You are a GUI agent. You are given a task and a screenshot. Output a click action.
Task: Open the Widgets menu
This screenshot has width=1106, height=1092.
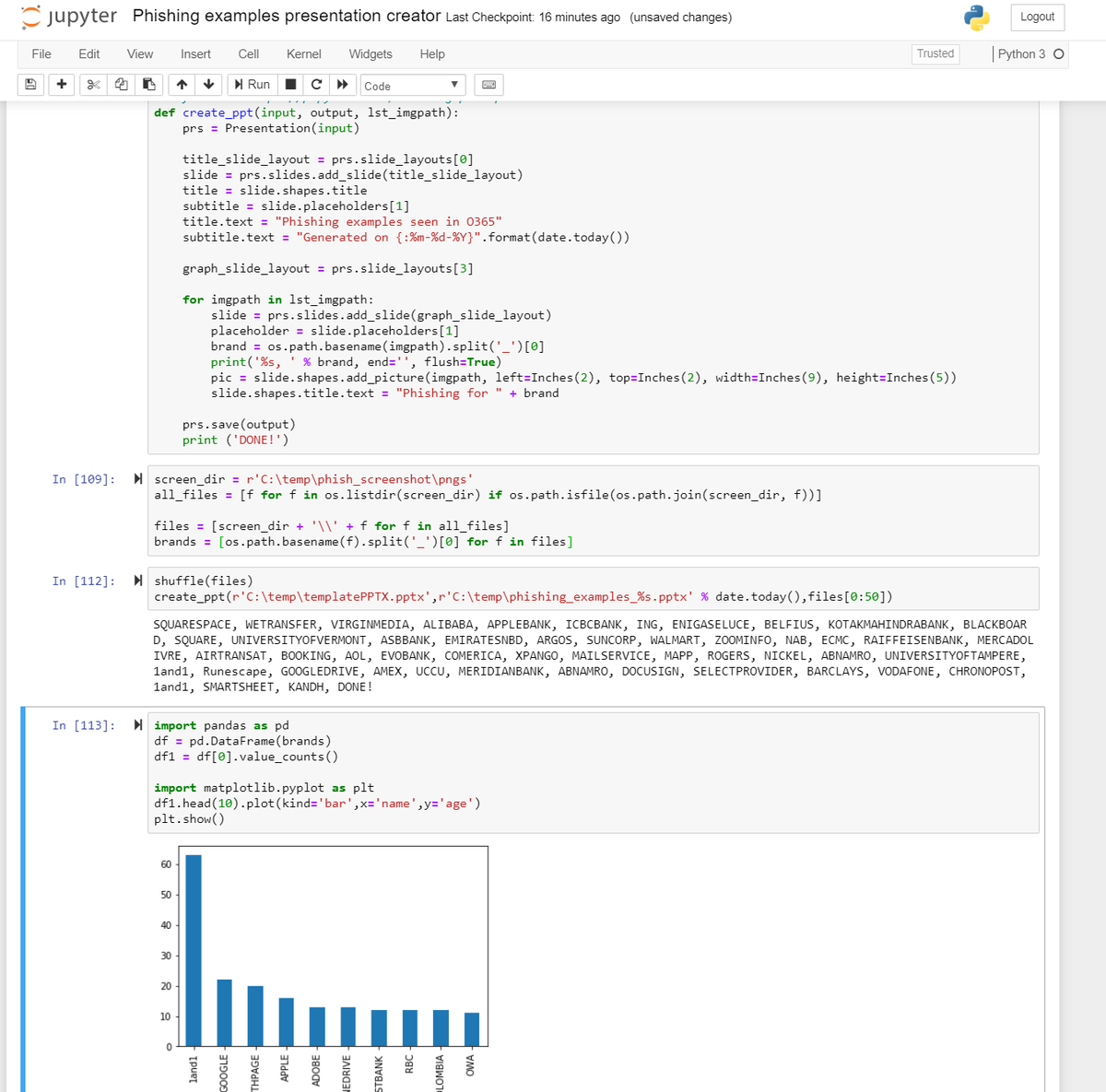tap(371, 54)
